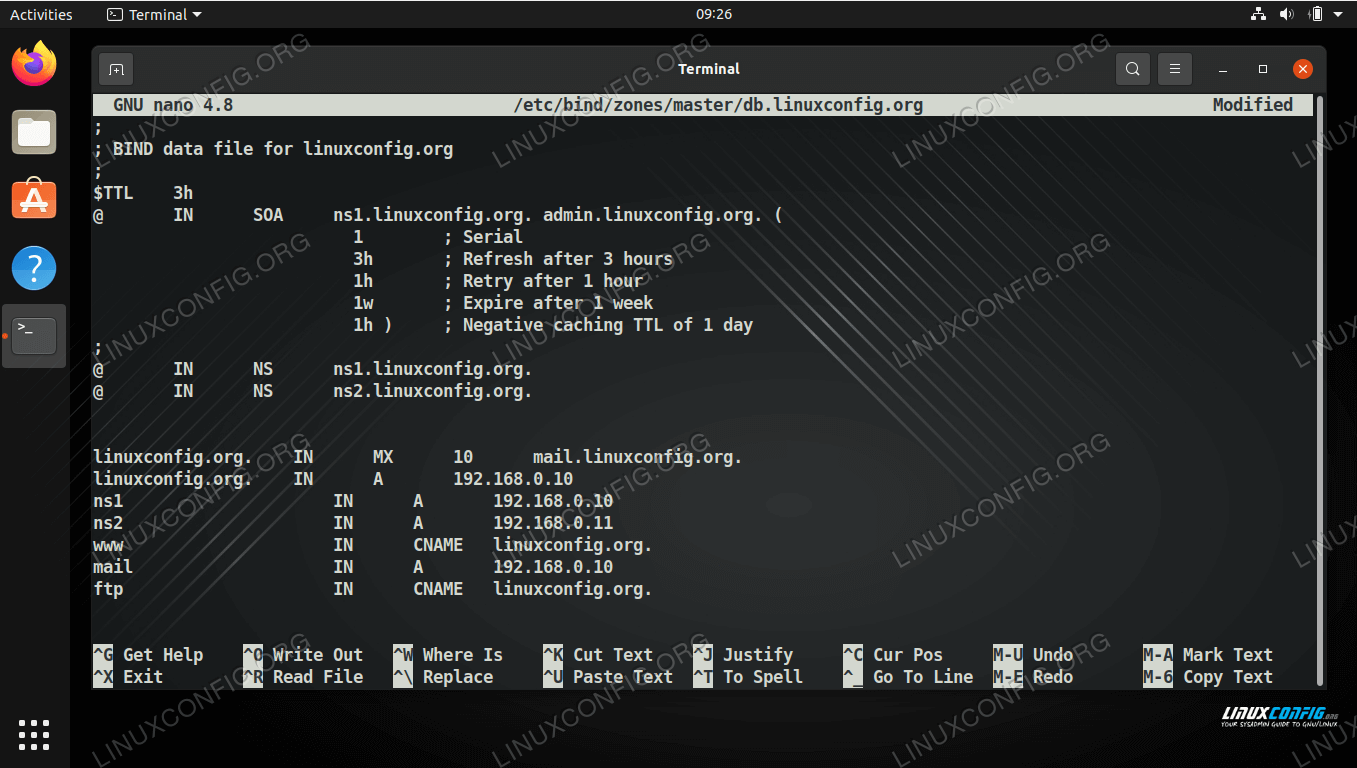The width and height of the screenshot is (1357, 768).
Task: Show Applications grid button
Action: point(34,734)
